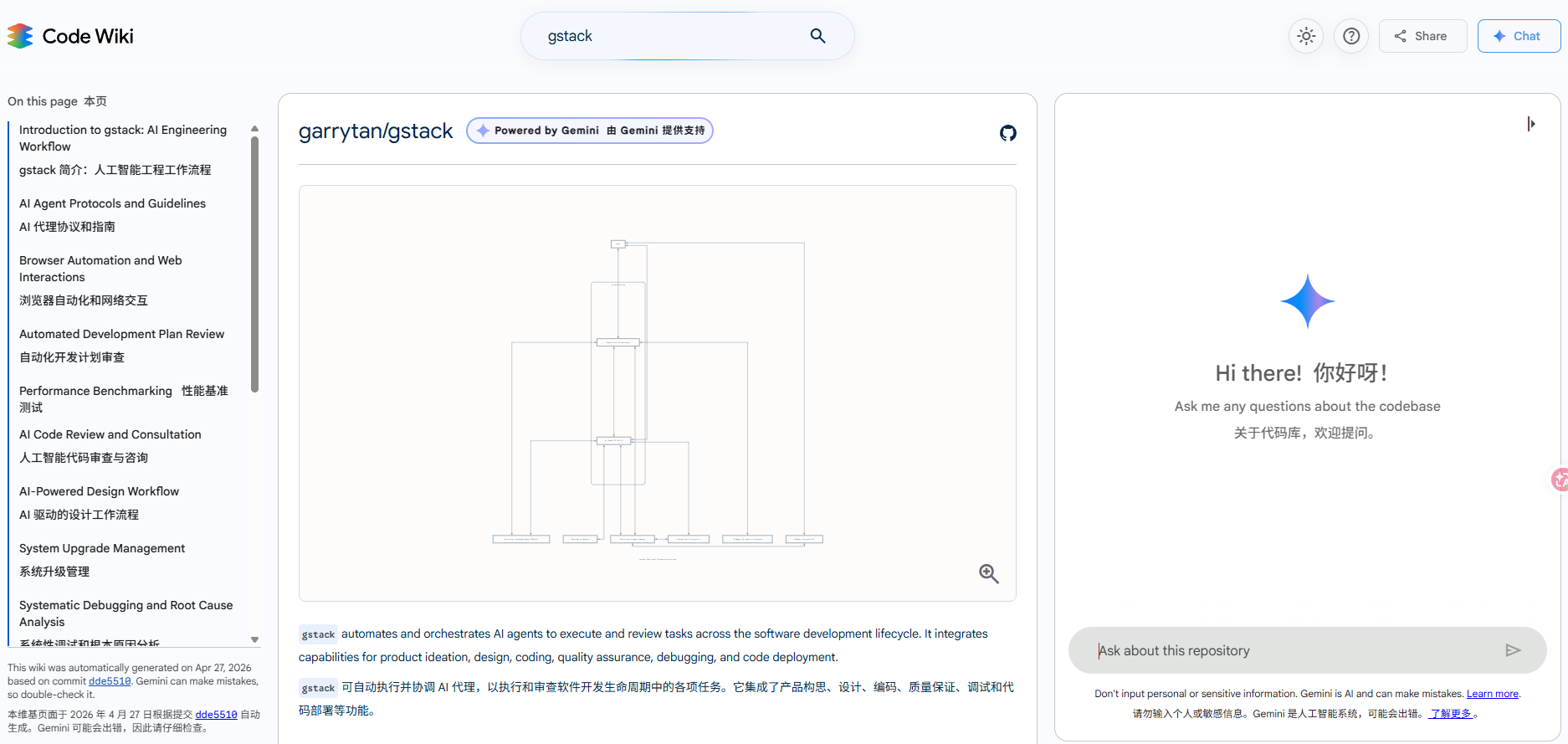This screenshot has width=1568, height=744.
Task: Go to Systematic Debugging and Root Cause Analysis
Action: (x=126, y=613)
